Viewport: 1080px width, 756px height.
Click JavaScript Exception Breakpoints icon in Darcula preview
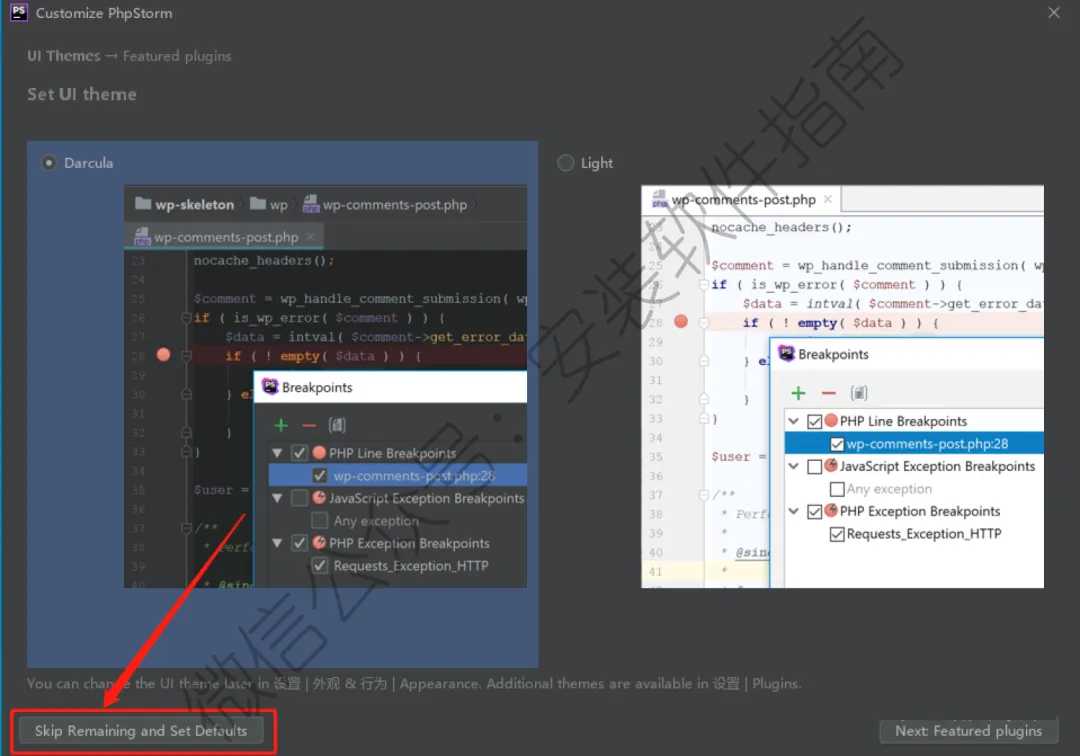coord(319,497)
